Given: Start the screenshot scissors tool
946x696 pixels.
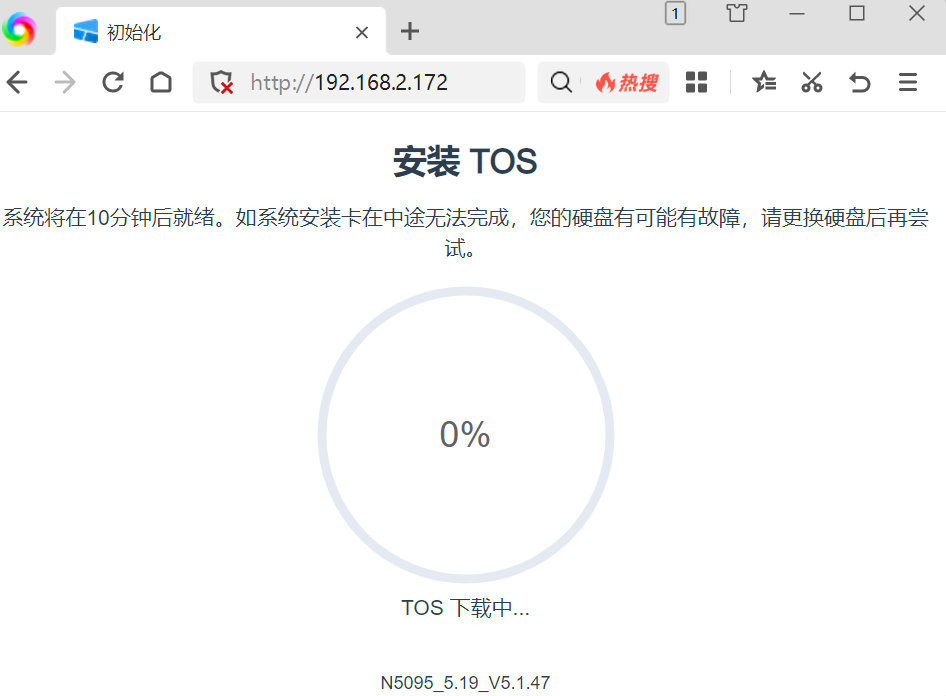Looking at the screenshot, I should click(812, 82).
